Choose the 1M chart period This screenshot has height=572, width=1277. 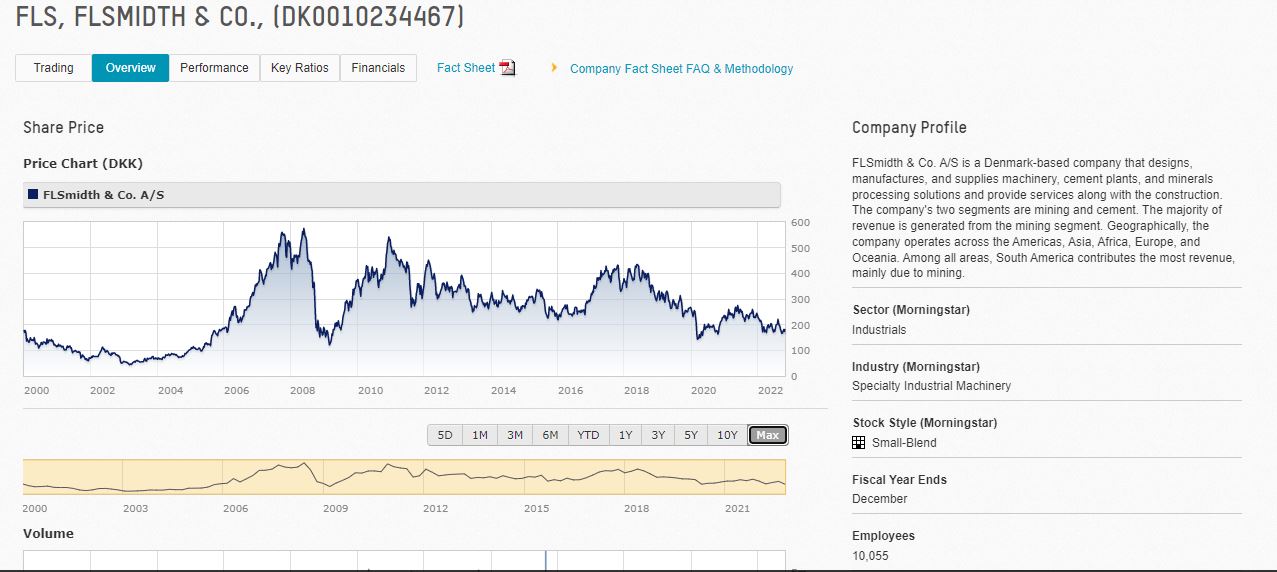click(480, 435)
